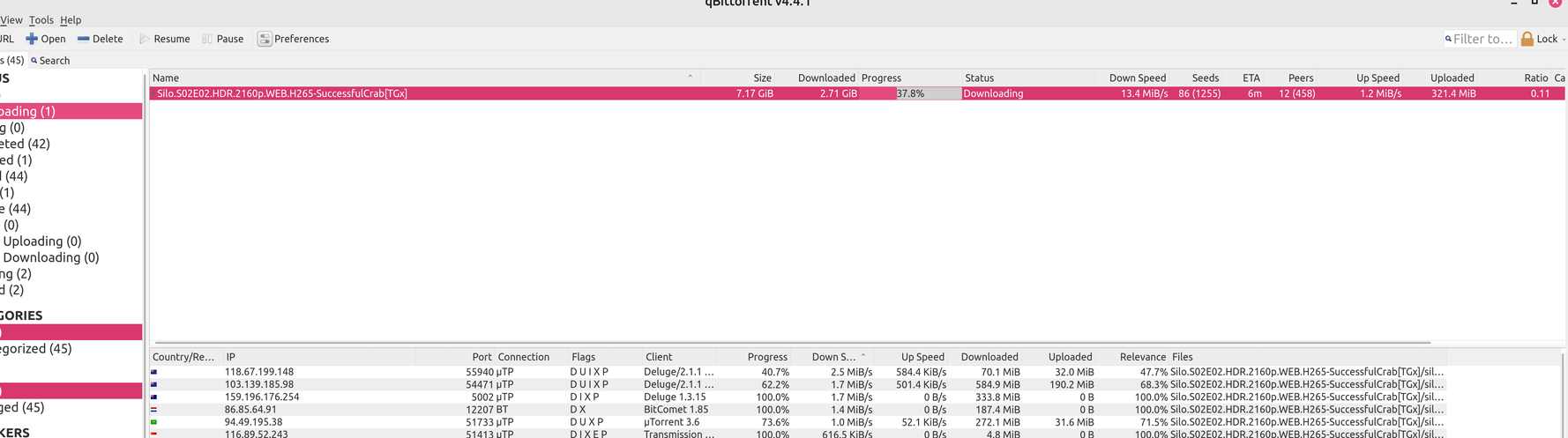The image size is (1568, 438).
Task: Click the flag icon for peer 94.49.195.38
Action: coord(154,422)
